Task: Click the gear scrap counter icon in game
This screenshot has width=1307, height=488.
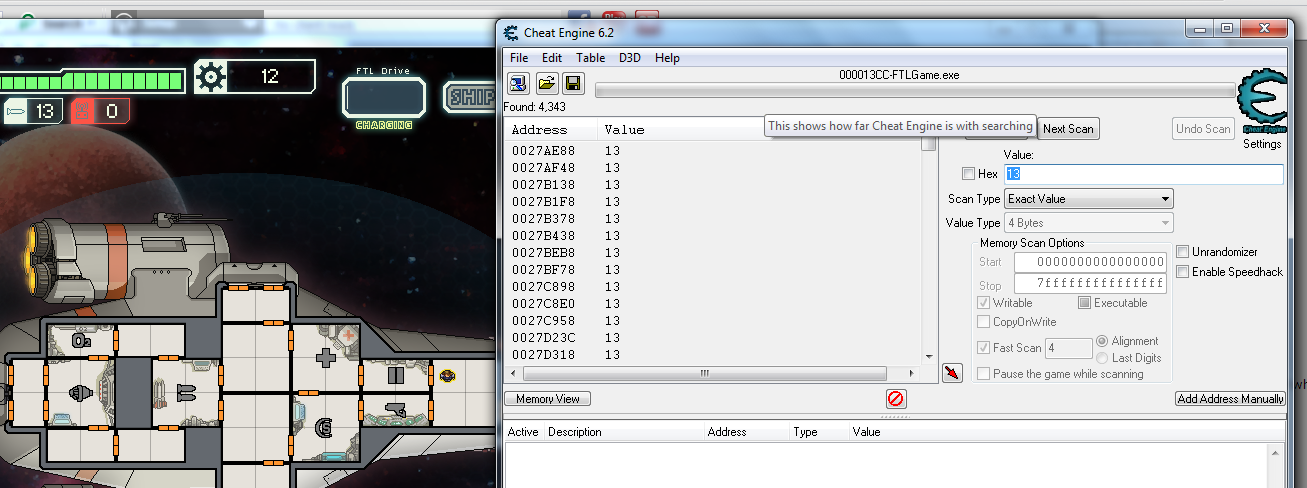Action: [211, 76]
